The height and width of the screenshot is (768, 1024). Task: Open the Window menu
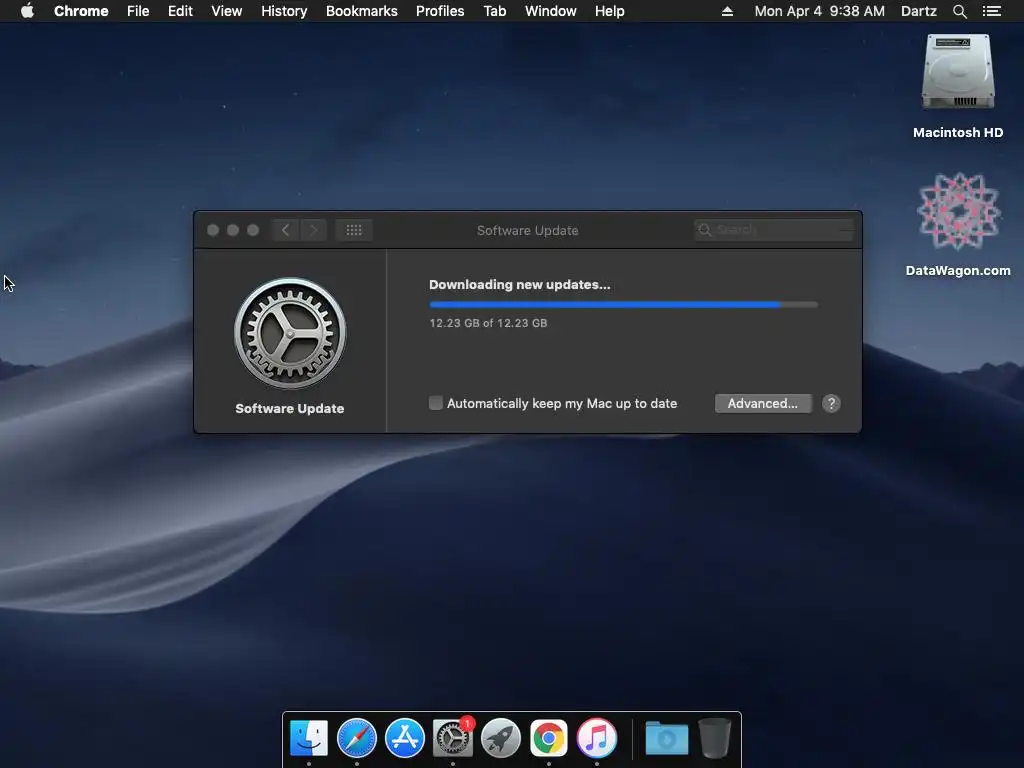click(551, 11)
